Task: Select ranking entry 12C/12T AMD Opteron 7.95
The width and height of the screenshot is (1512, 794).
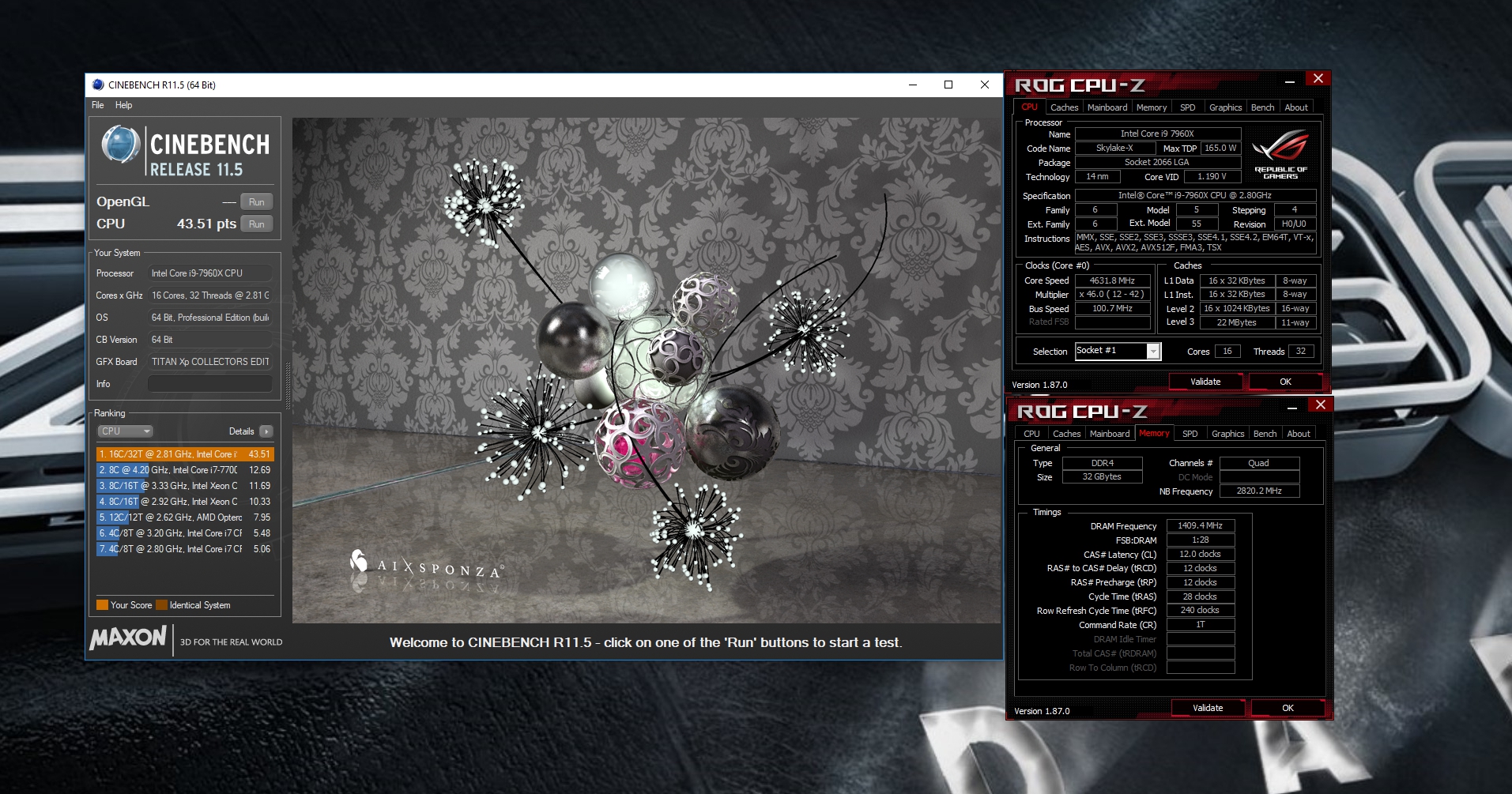Action: coord(185,517)
